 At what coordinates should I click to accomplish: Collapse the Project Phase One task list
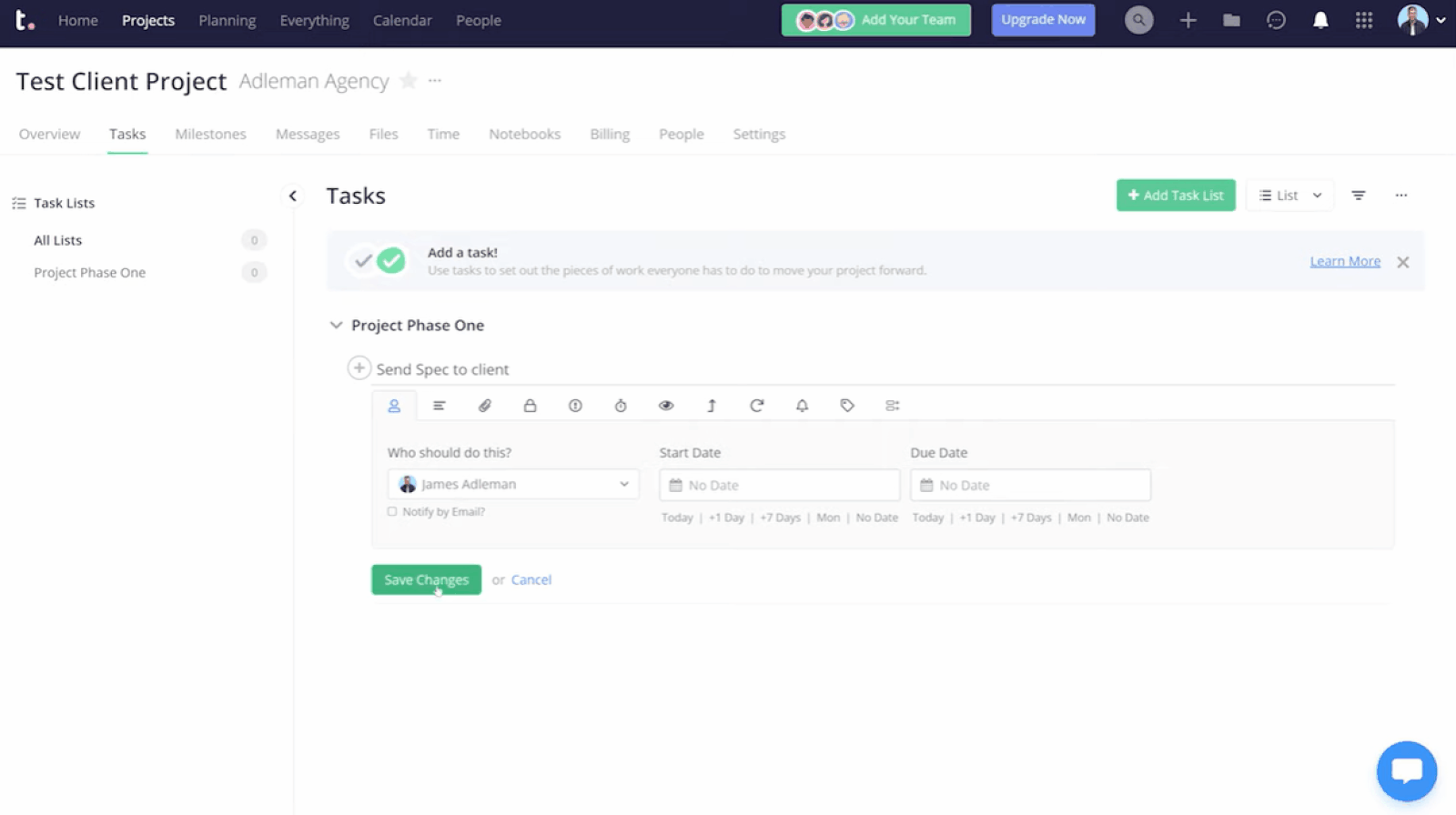point(336,325)
